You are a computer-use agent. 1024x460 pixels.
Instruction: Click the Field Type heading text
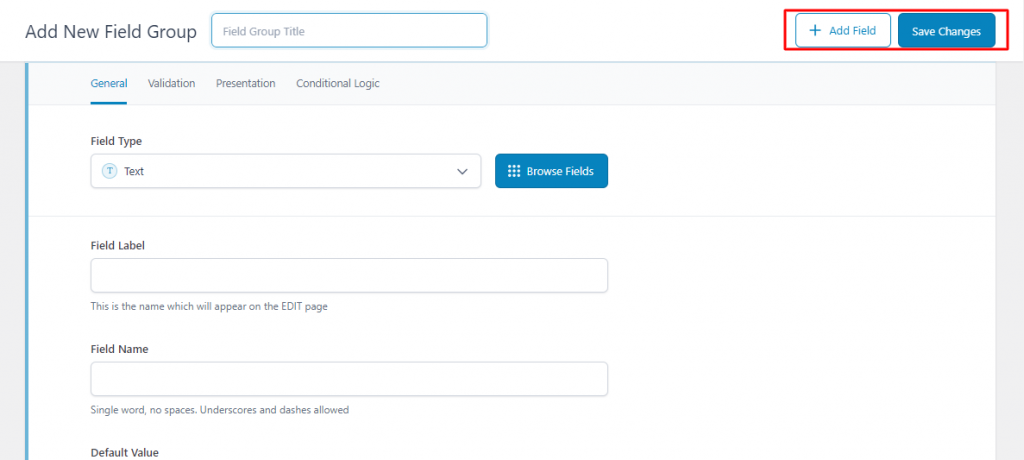click(116, 141)
